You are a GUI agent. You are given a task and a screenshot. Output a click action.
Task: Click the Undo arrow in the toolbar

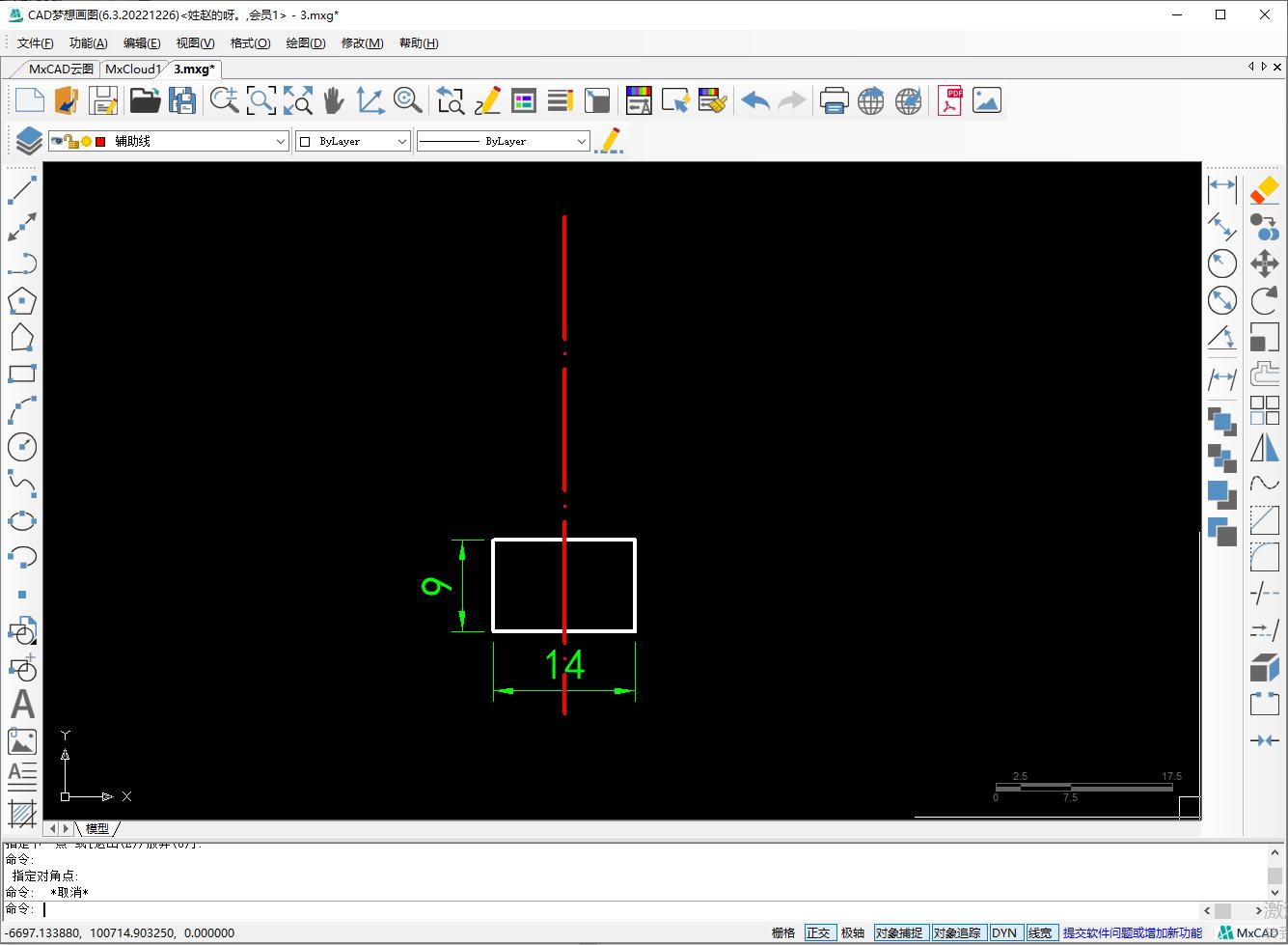[755, 99]
